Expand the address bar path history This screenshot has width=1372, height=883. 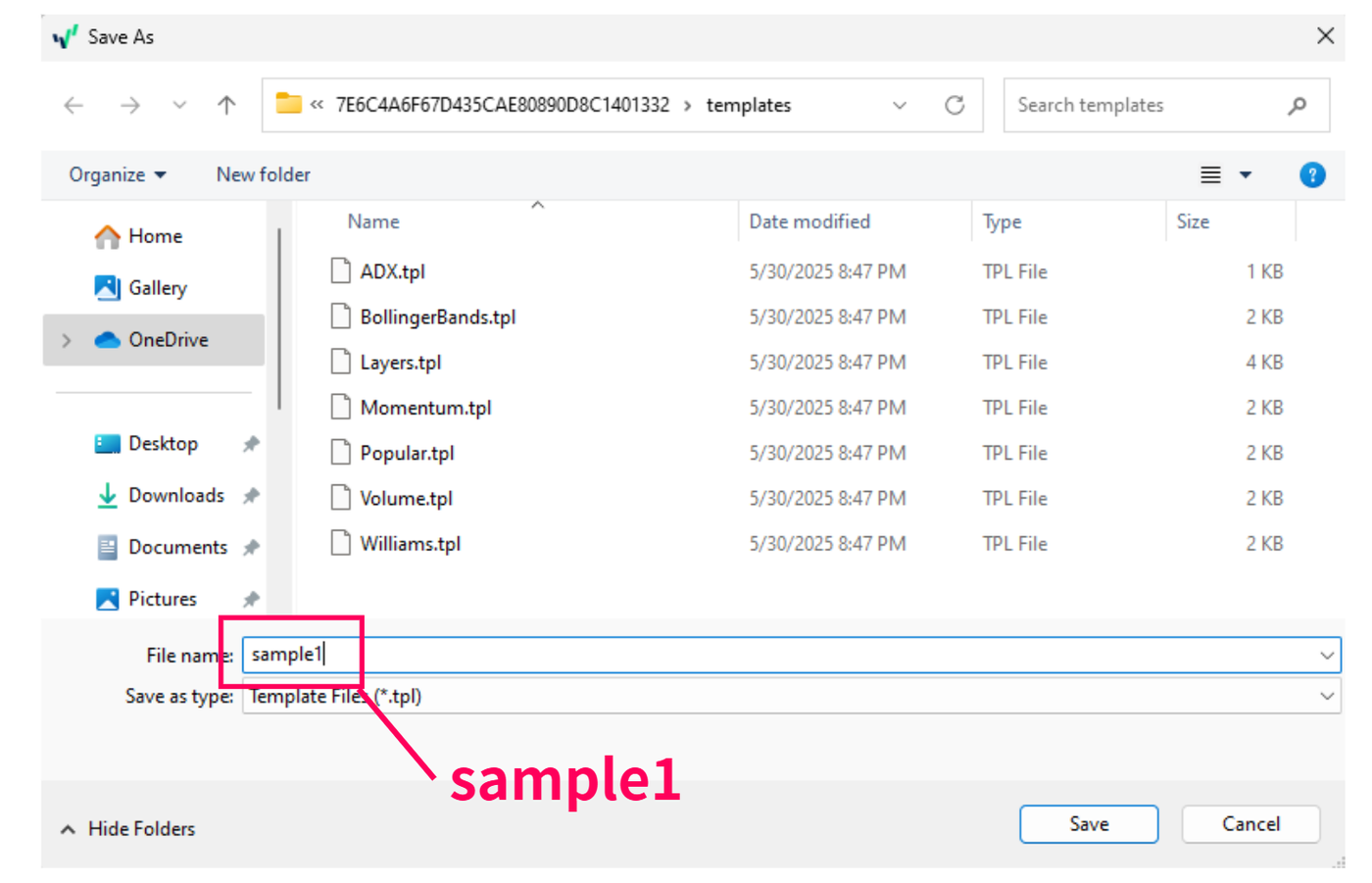point(899,106)
